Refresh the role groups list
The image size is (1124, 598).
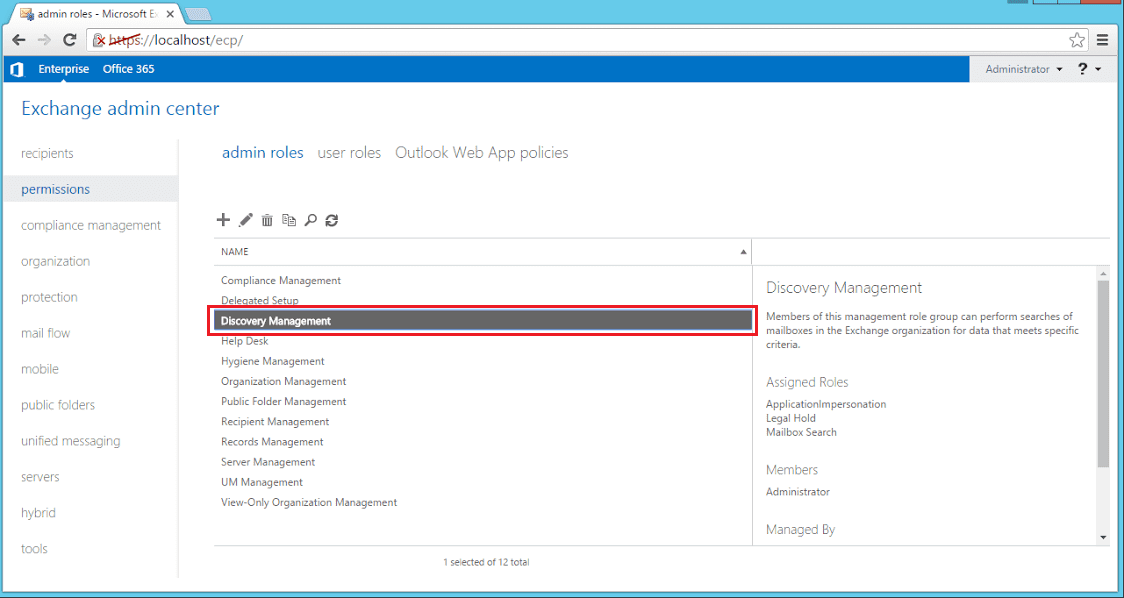(332, 220)
